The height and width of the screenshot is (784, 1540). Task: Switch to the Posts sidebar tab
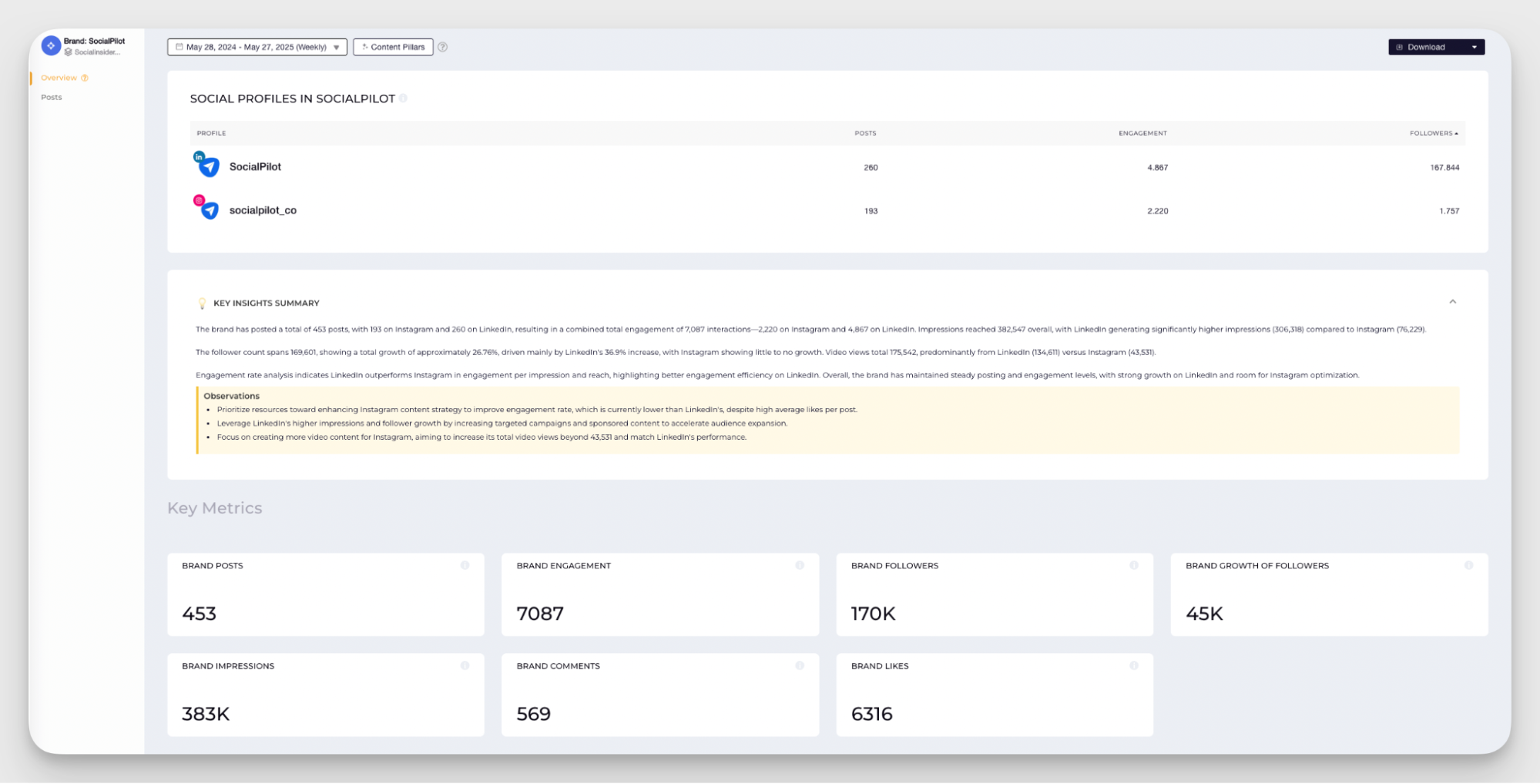click(52, 97)
